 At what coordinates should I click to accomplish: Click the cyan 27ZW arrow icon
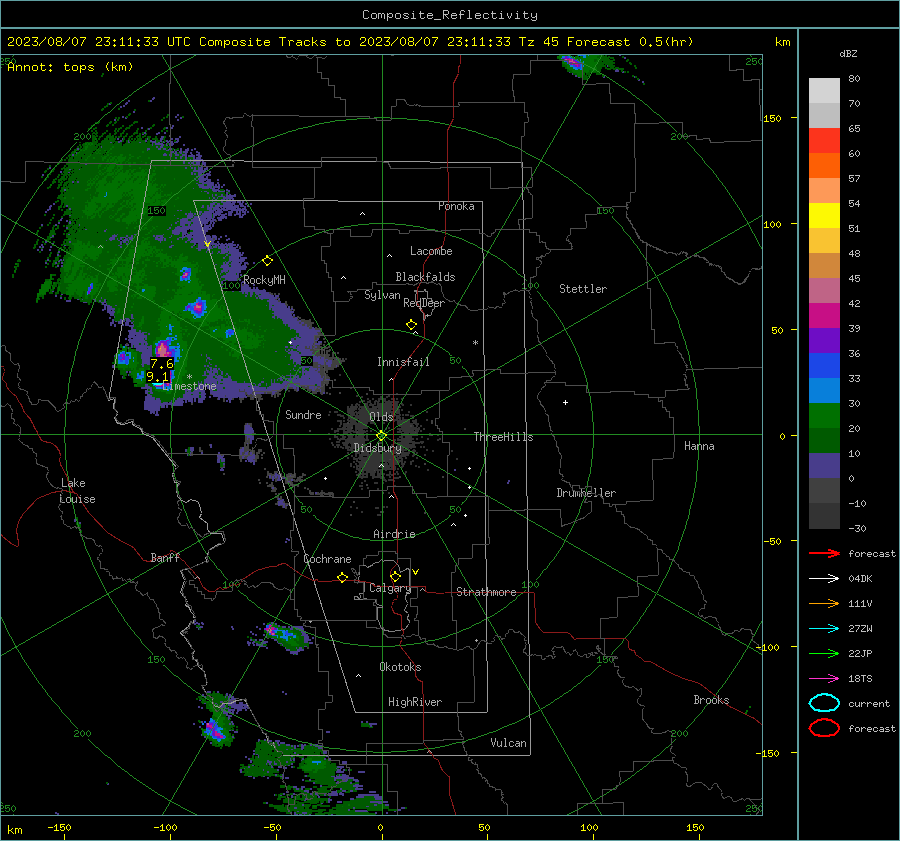[824, 629]
